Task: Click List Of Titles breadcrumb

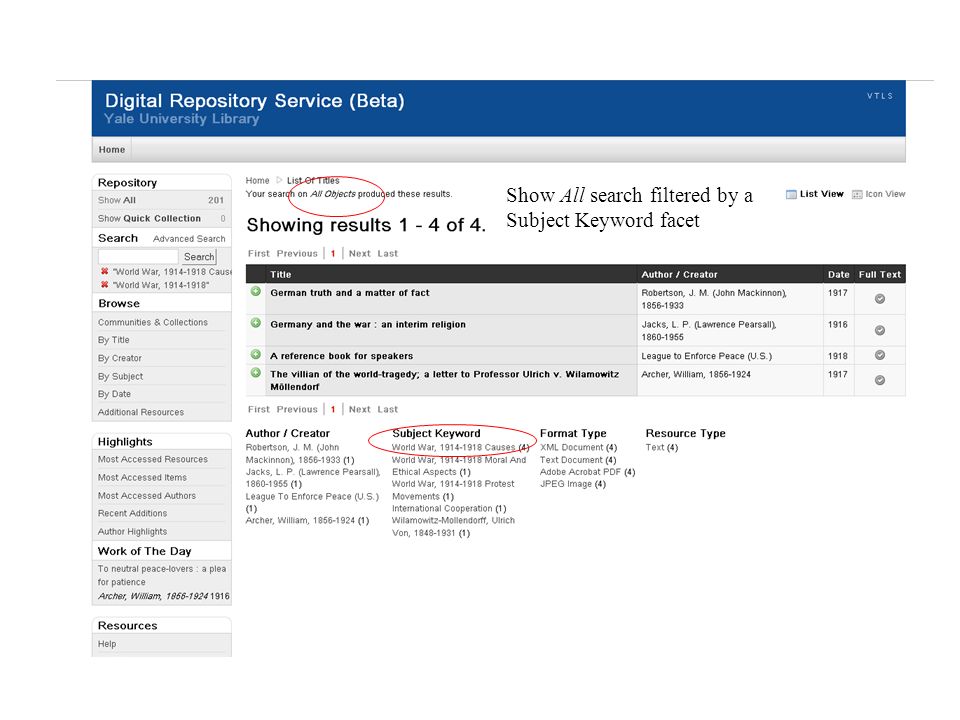Action: tap(313, 181)
